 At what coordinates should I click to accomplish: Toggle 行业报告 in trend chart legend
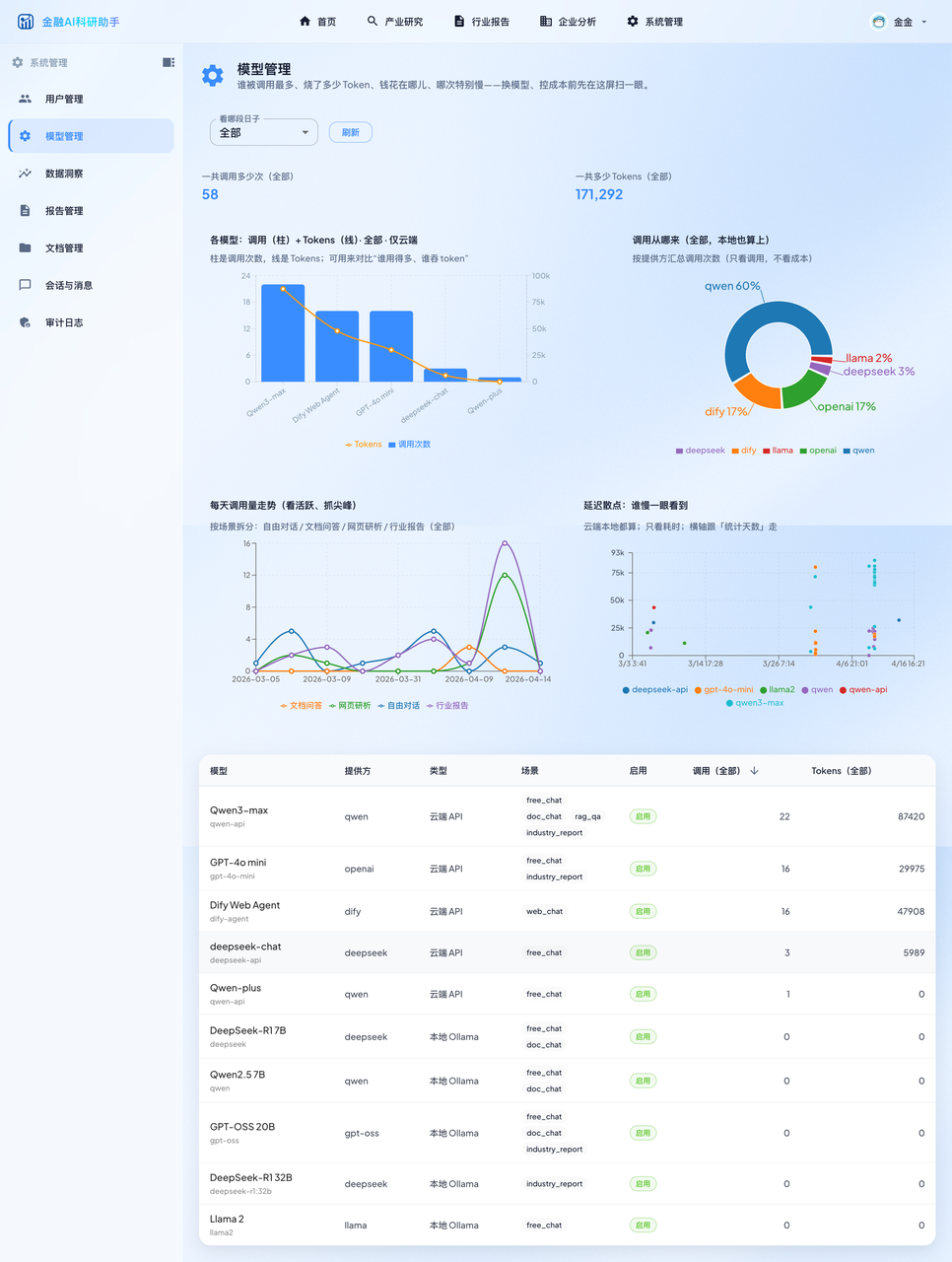click(447, 706)
